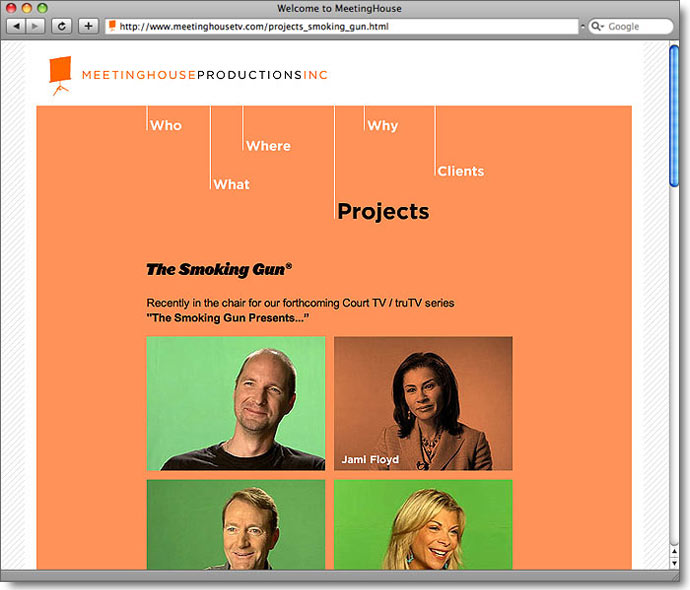
Task: Open the blonde woman laughing thumbnail
Action: 423,524
